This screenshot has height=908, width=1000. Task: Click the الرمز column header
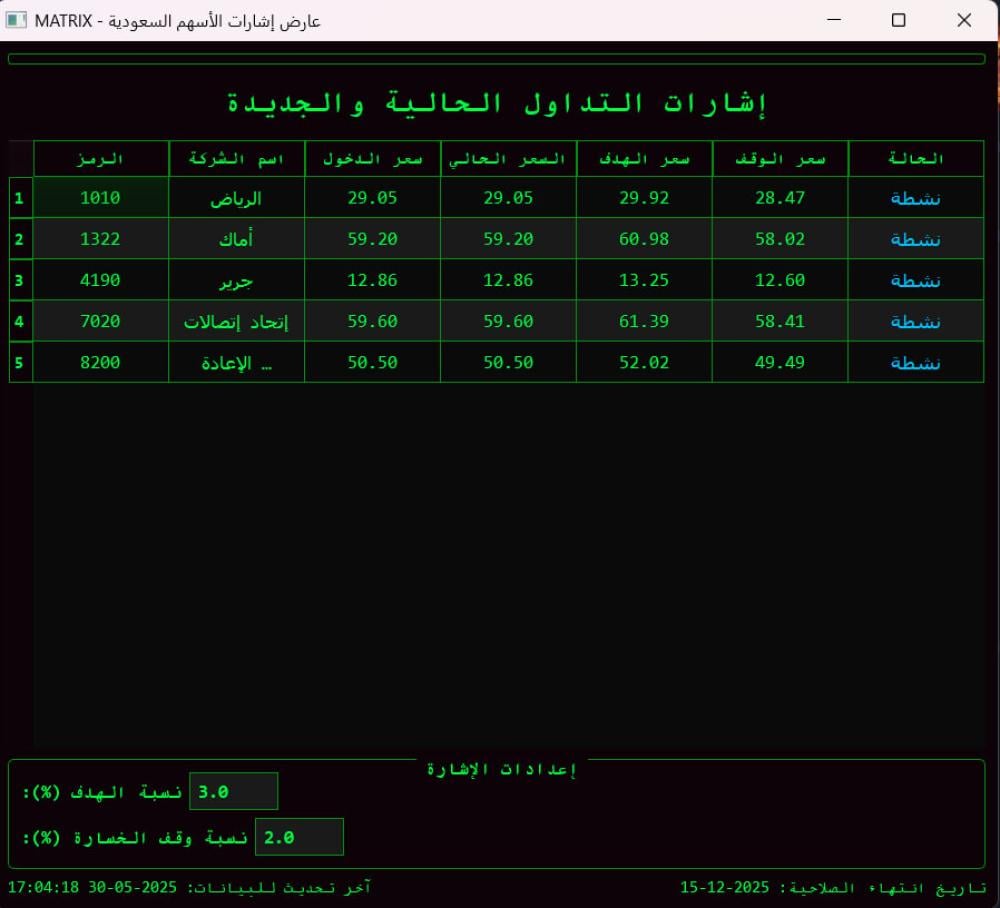(x=101, y=159)
